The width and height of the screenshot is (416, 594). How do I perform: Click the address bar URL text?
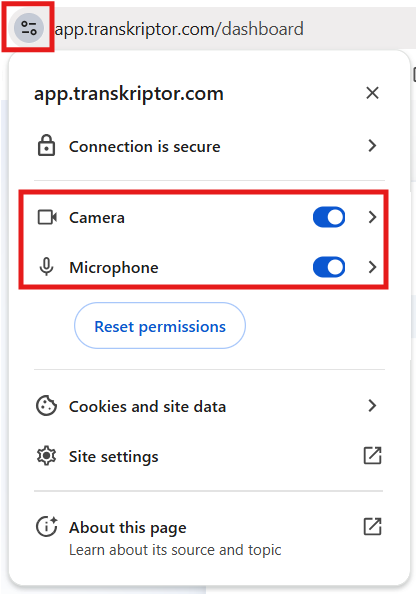coord(179,29)
